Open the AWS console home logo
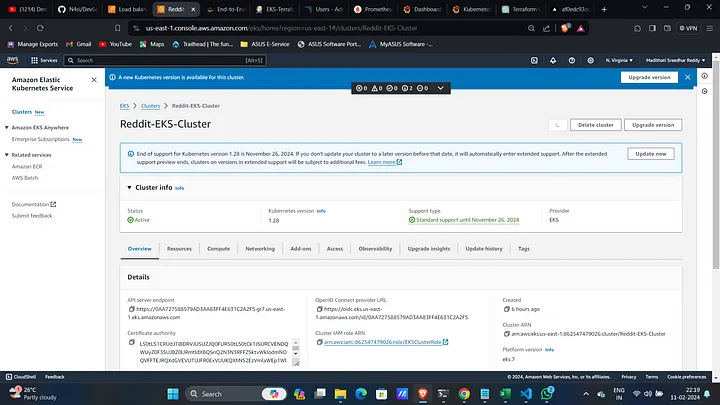 pyautogui.click(x=12, y=60)
